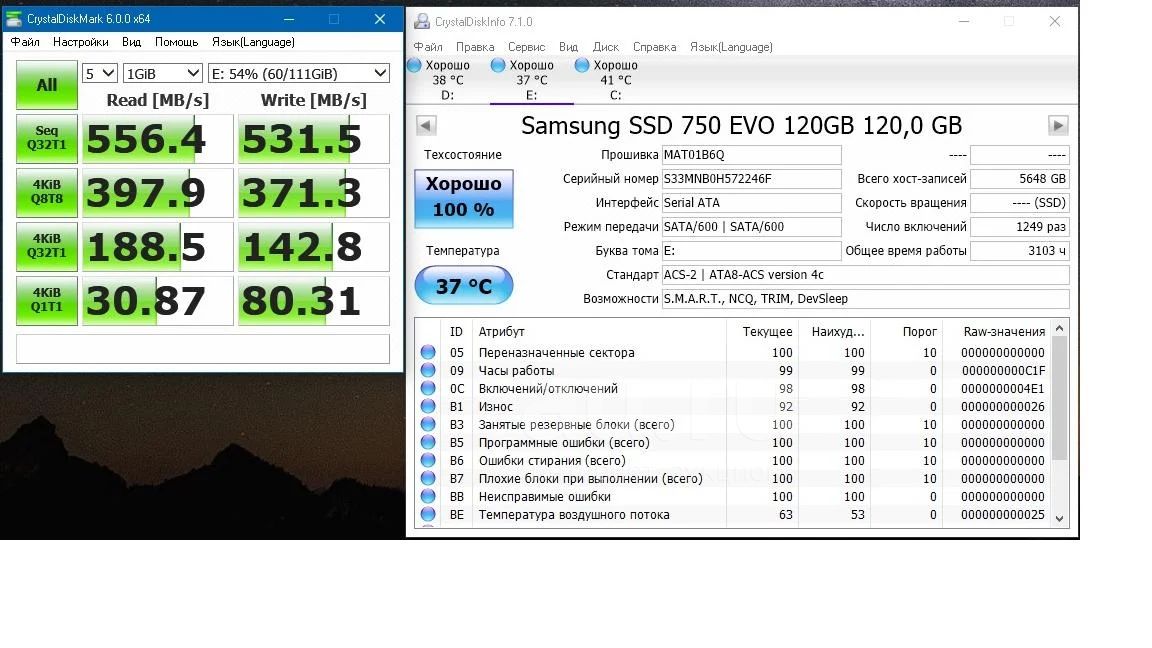This screenshot has width=1152, height=648.
Task: Click status circle for attribute BE
Action: [x=428, y=514]
